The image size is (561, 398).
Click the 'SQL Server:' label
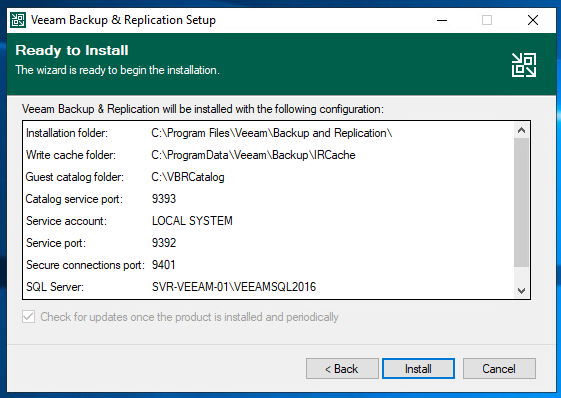[x=55, y=287]
